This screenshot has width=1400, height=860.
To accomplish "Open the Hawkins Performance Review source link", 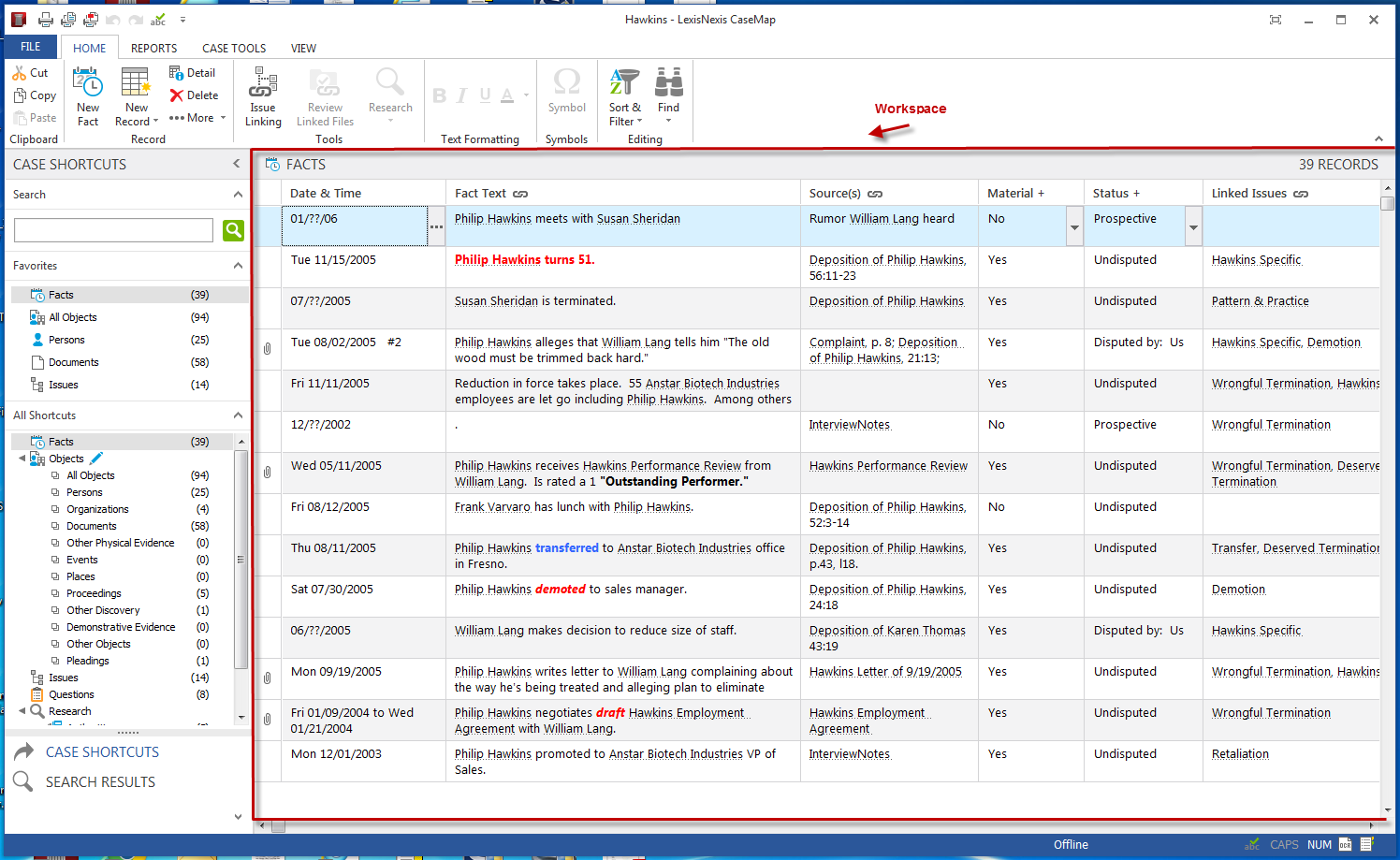I will [888, 466].
